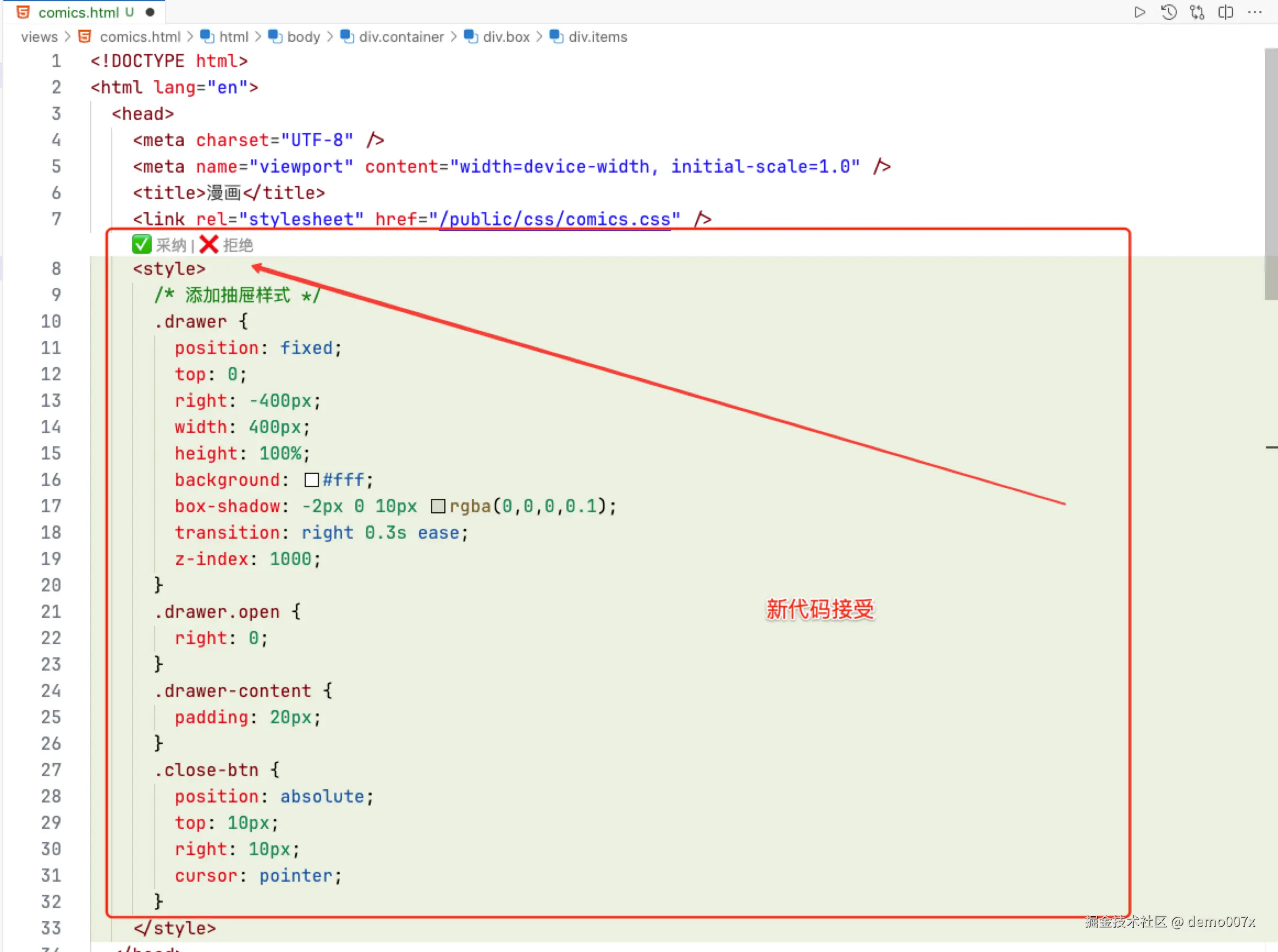Screen dimensions: 1278x952
Task: Expand the chevron after views in breadcrumb
Action: (x=68, y=36)
